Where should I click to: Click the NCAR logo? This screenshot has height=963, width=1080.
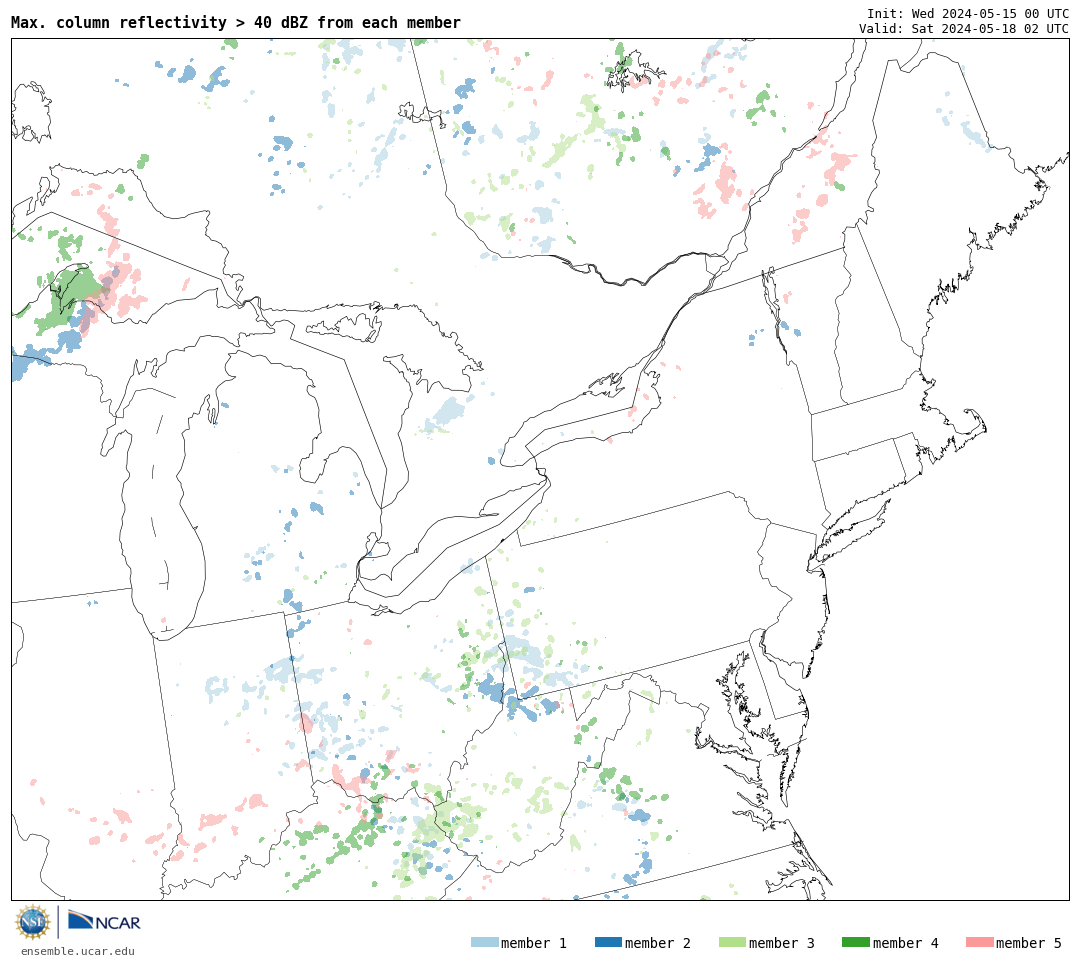tap(105, 921)
